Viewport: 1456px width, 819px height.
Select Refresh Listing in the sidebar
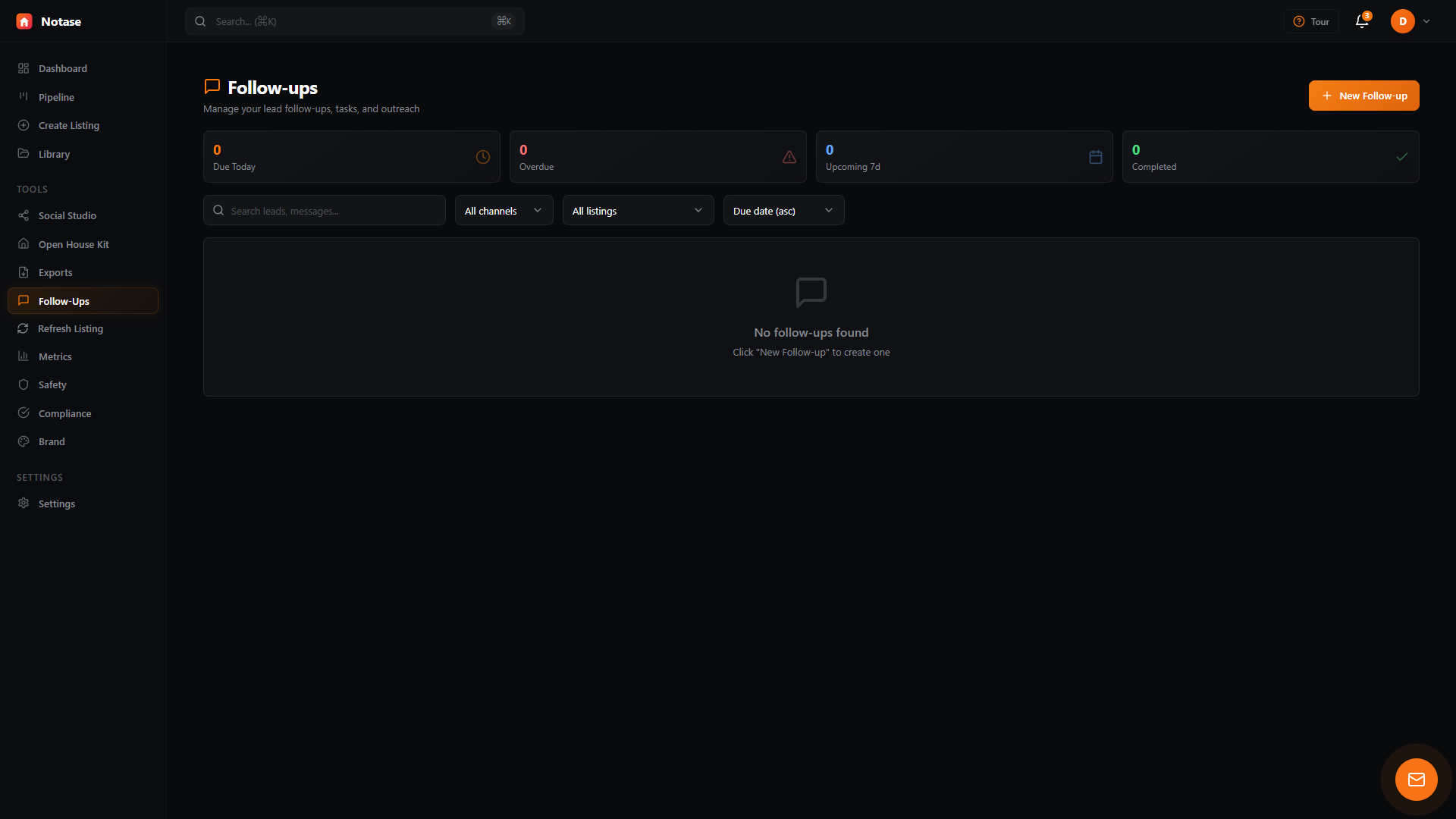(x=71, y=328)
